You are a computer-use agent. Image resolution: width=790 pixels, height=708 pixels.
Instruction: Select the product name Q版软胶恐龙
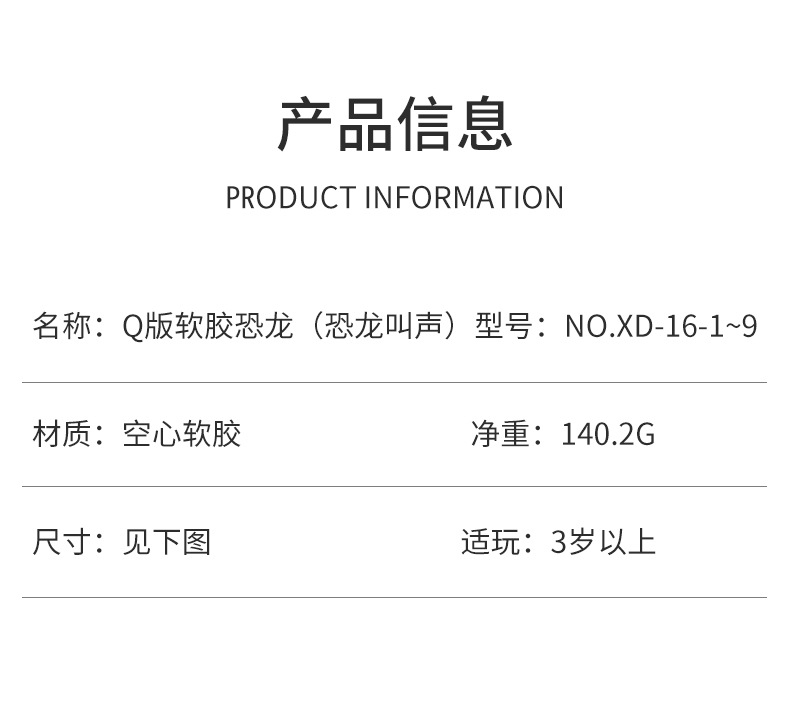click(208, 326)
